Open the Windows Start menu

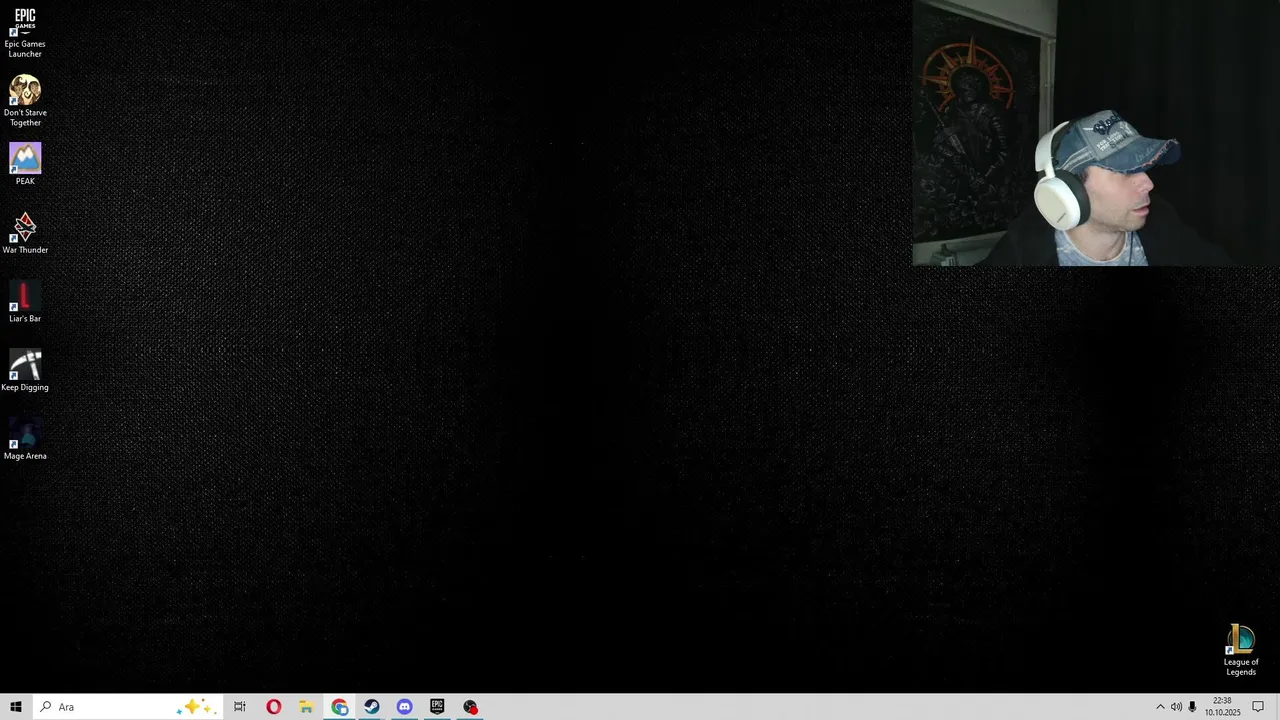pos(16,707)
